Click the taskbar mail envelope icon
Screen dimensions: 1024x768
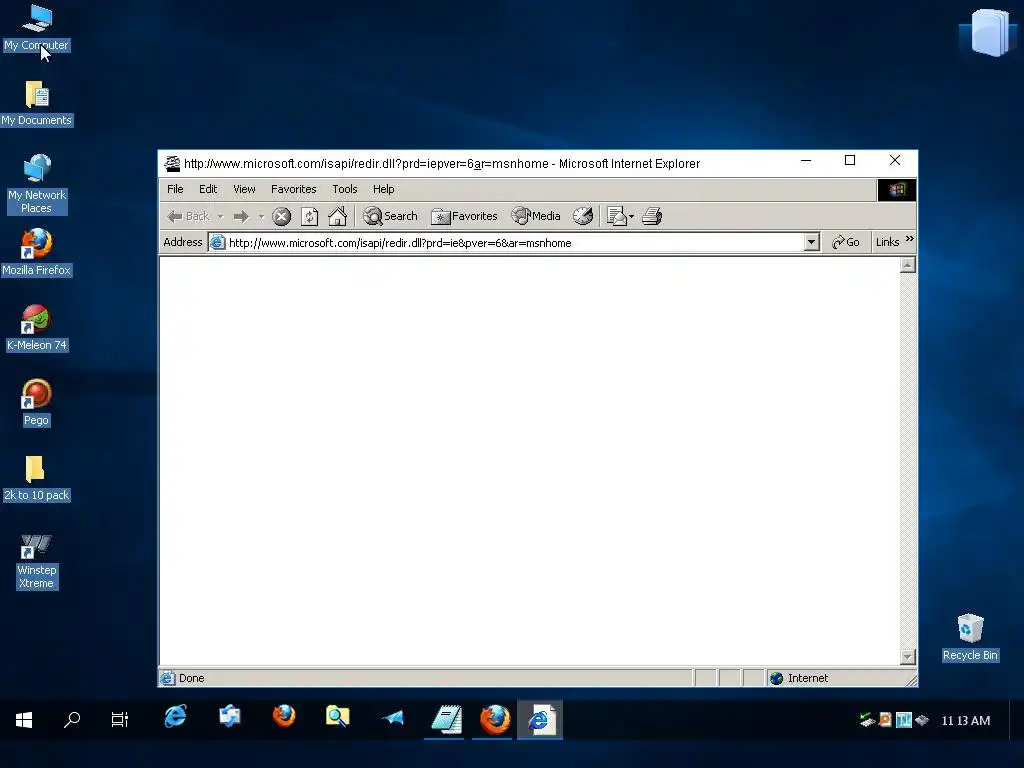(x=229, y=717)
